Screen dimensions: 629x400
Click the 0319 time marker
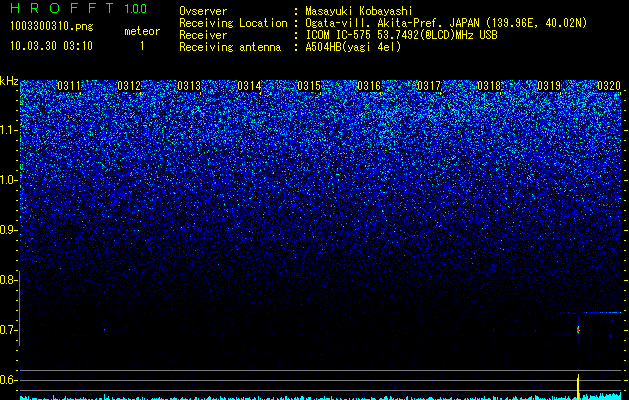(x=549, y=86)
